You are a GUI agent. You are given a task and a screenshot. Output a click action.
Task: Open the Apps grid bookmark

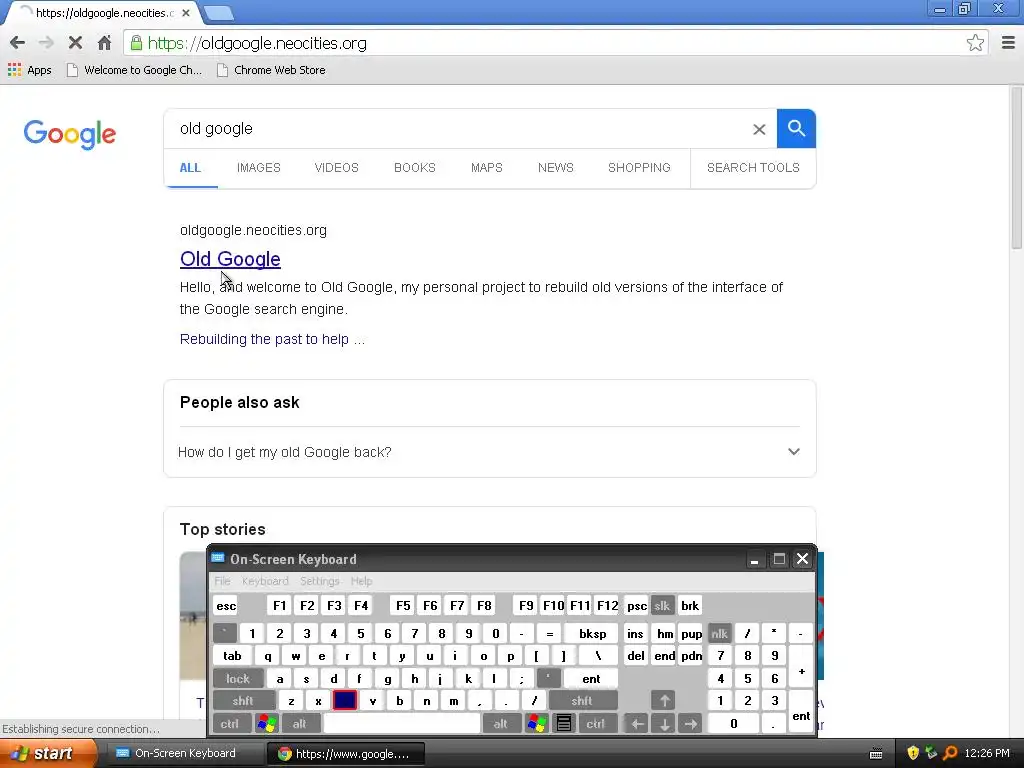(x=29, y=70)
